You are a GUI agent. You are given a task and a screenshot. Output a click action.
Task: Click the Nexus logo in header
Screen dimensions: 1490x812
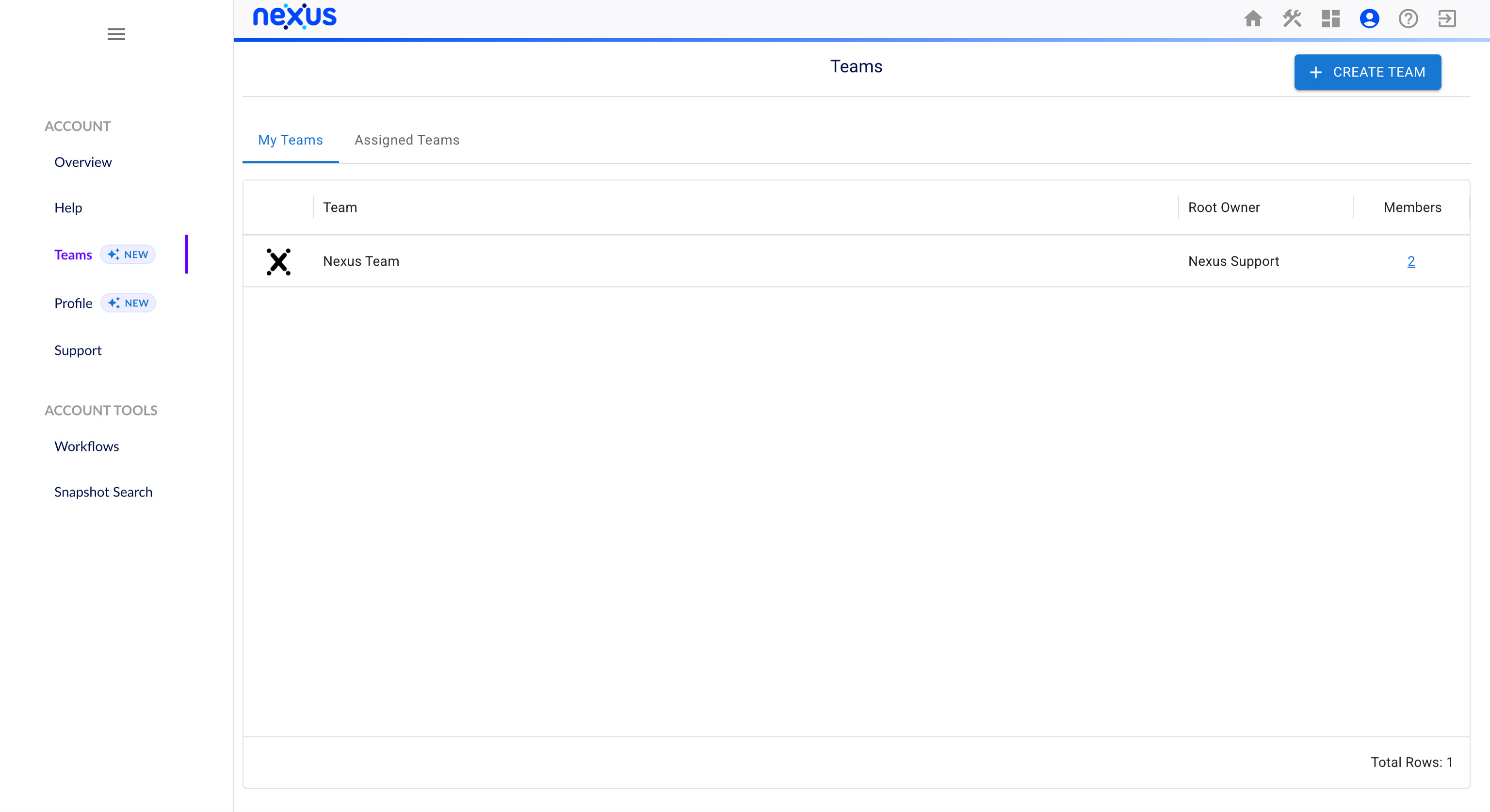click(x=294, y=17)
